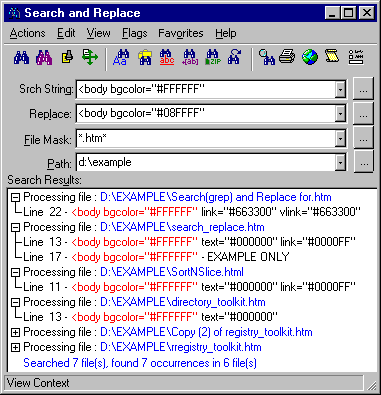
Task: Click the printer icon
Action: pyautogui.click(x=287, y=57)
